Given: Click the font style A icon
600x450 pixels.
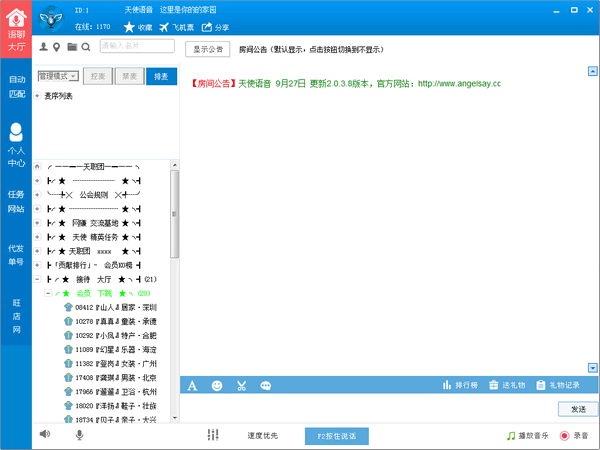Looking at the screenshot, I should (x=192, y=385).
